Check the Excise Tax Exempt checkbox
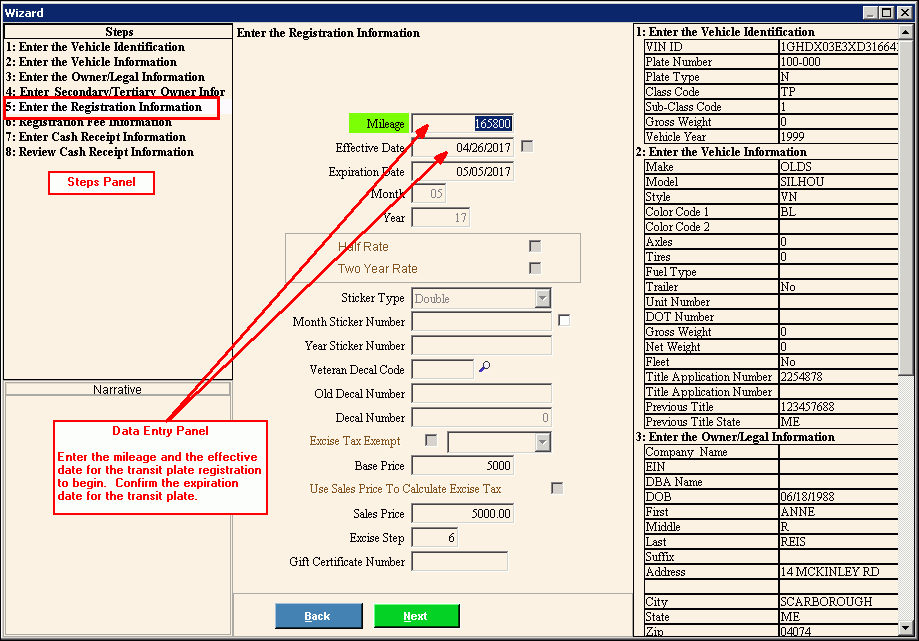 pyautogui.click(x=432, y=441)
